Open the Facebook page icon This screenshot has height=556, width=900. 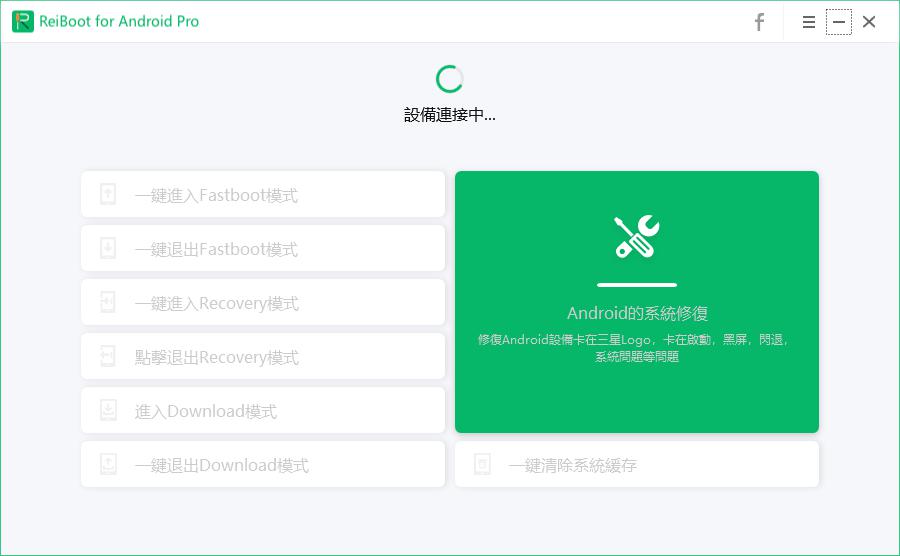click(759, 22)
